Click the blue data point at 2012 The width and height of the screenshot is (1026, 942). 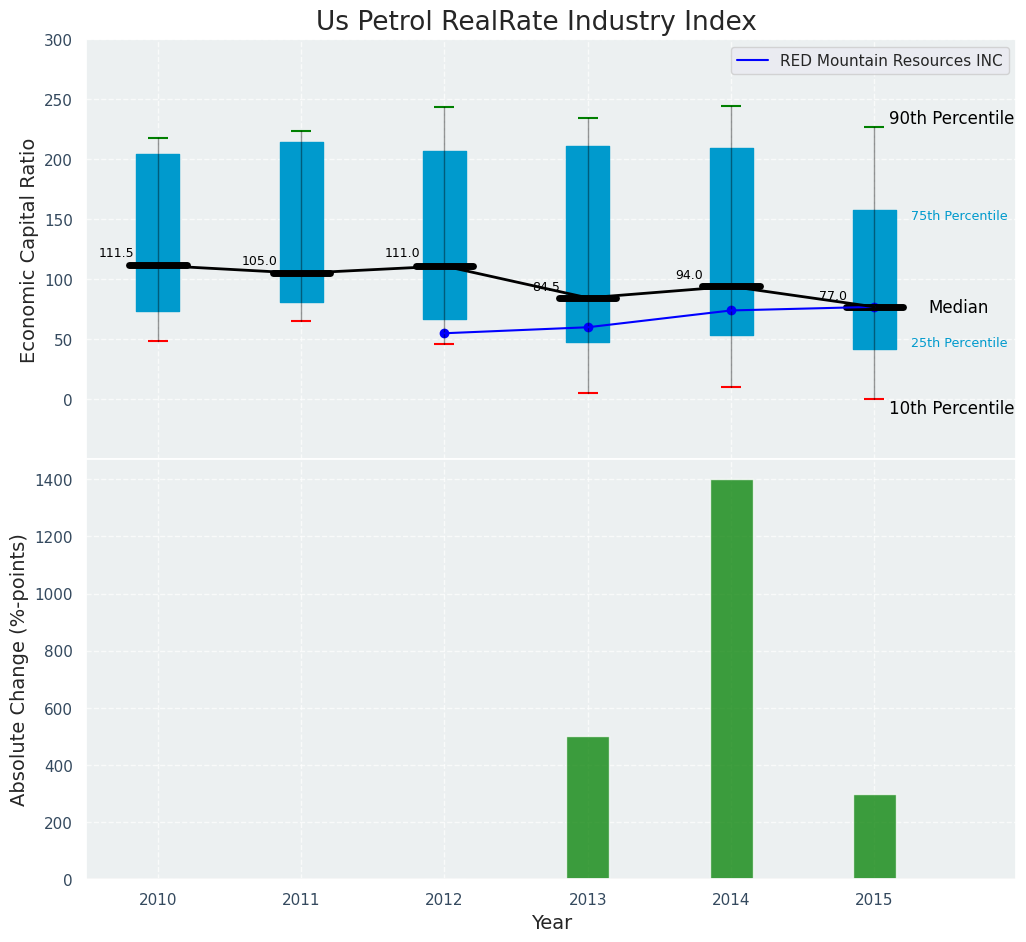[x=444, y=334]
